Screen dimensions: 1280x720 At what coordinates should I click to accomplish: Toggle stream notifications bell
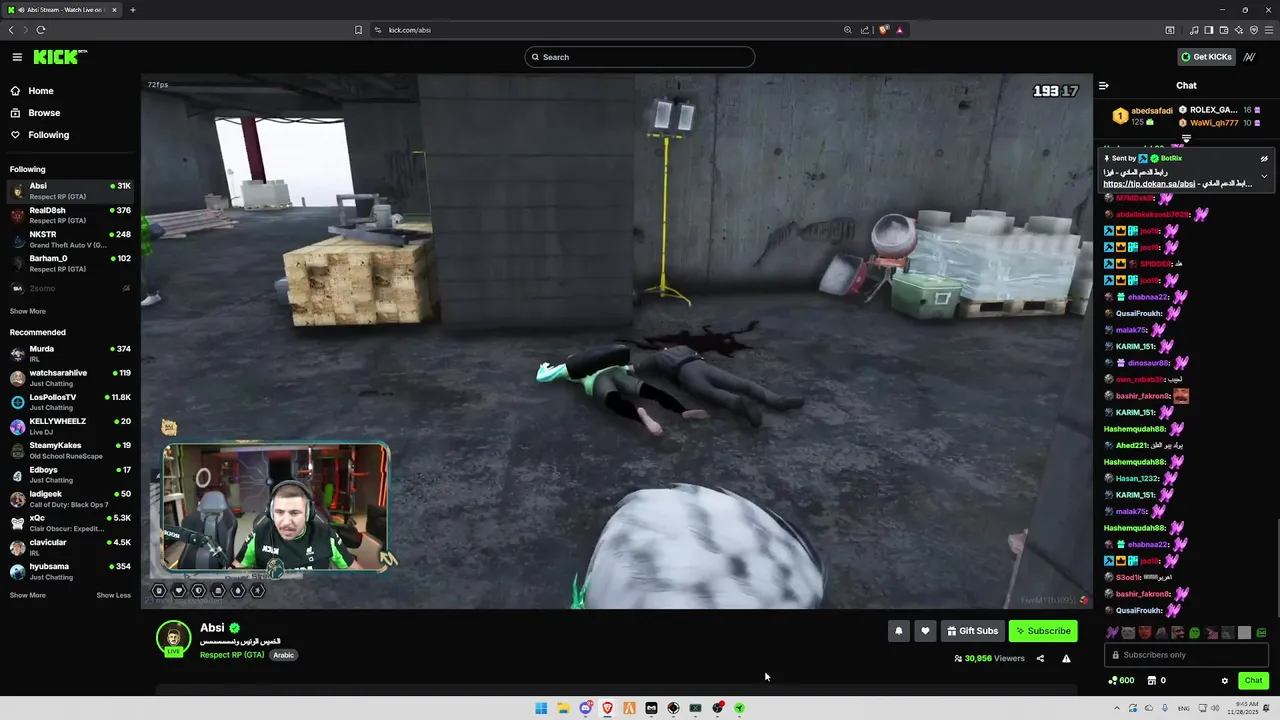tap(898, 631)
